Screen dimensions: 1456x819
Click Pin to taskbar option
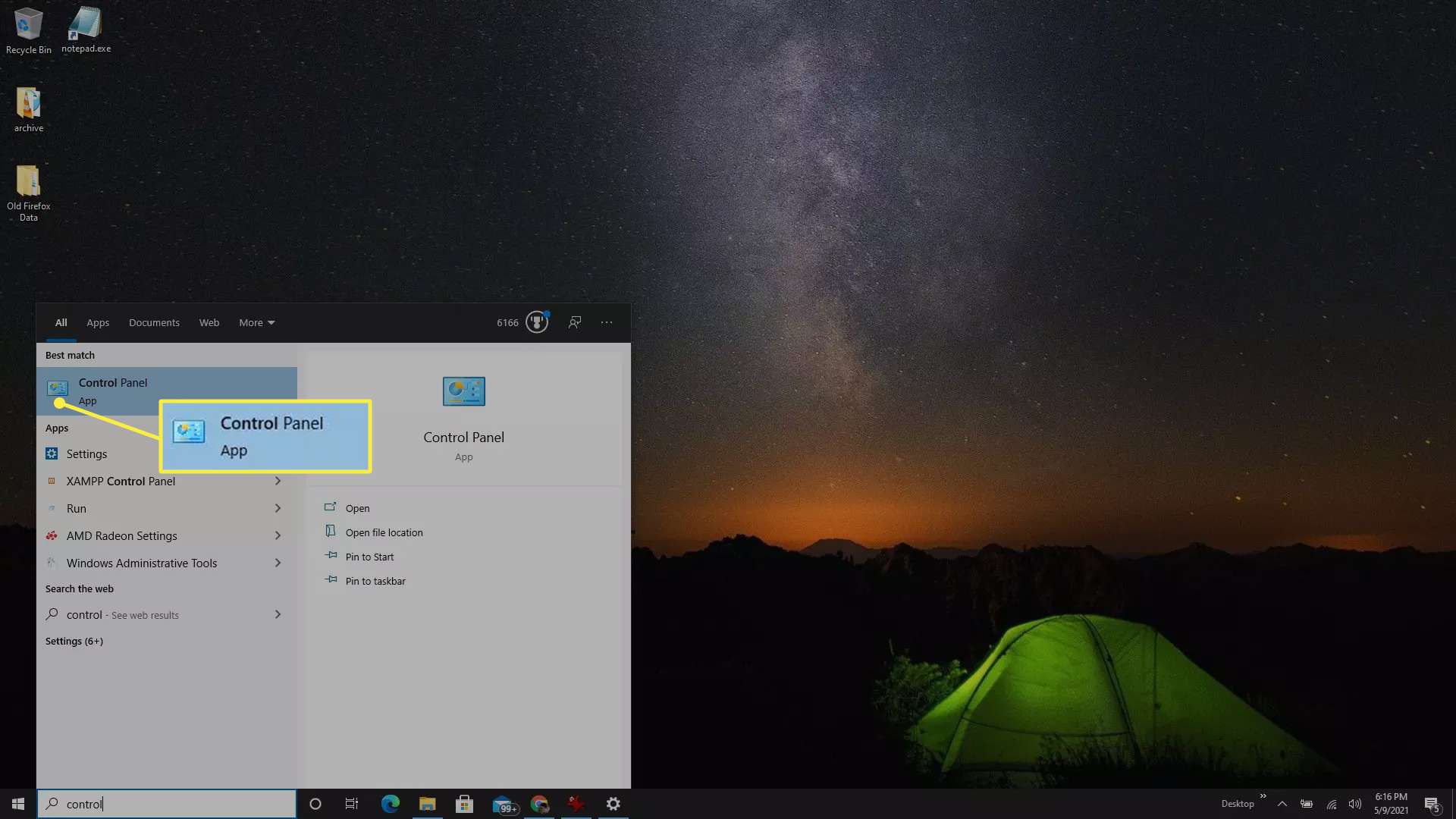pos(375,580)
